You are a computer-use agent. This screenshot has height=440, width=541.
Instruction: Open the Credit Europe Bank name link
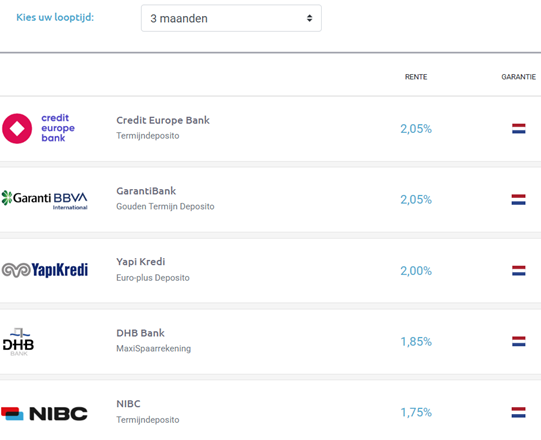(x=163, y=120)
